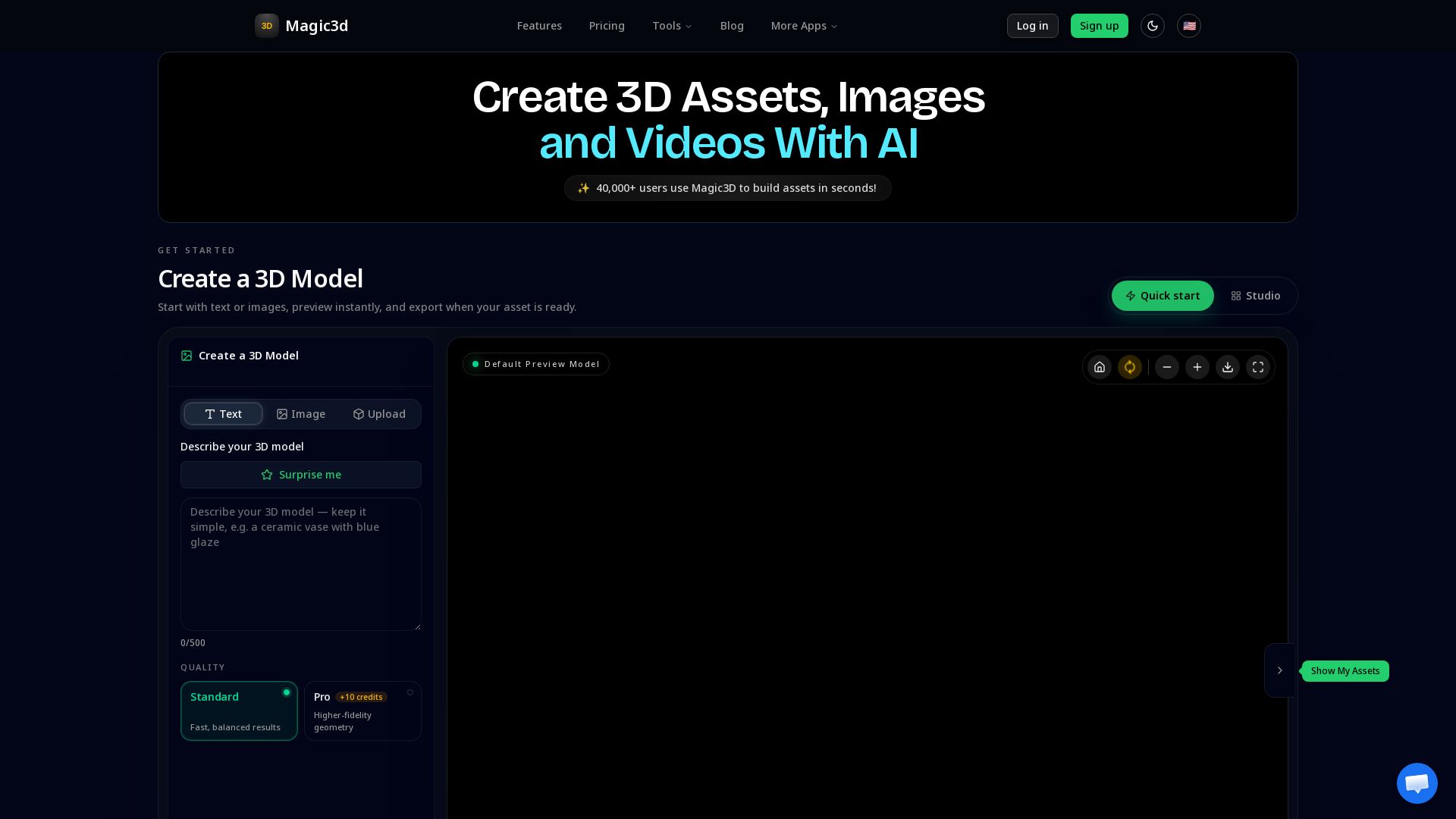The width and height of the screenshot is (1456, 819).
Task: Select the Text input tab
Action: click(x=224, y=414)
